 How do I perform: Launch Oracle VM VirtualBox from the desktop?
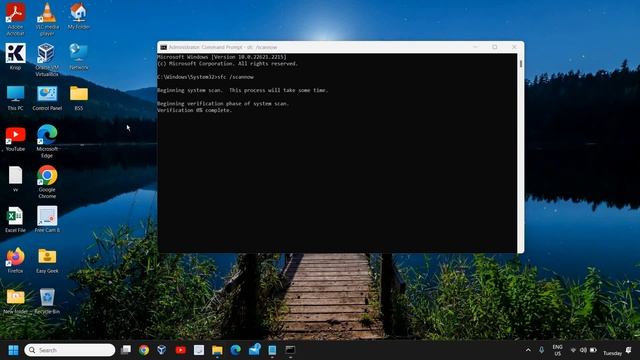point(47,60)
